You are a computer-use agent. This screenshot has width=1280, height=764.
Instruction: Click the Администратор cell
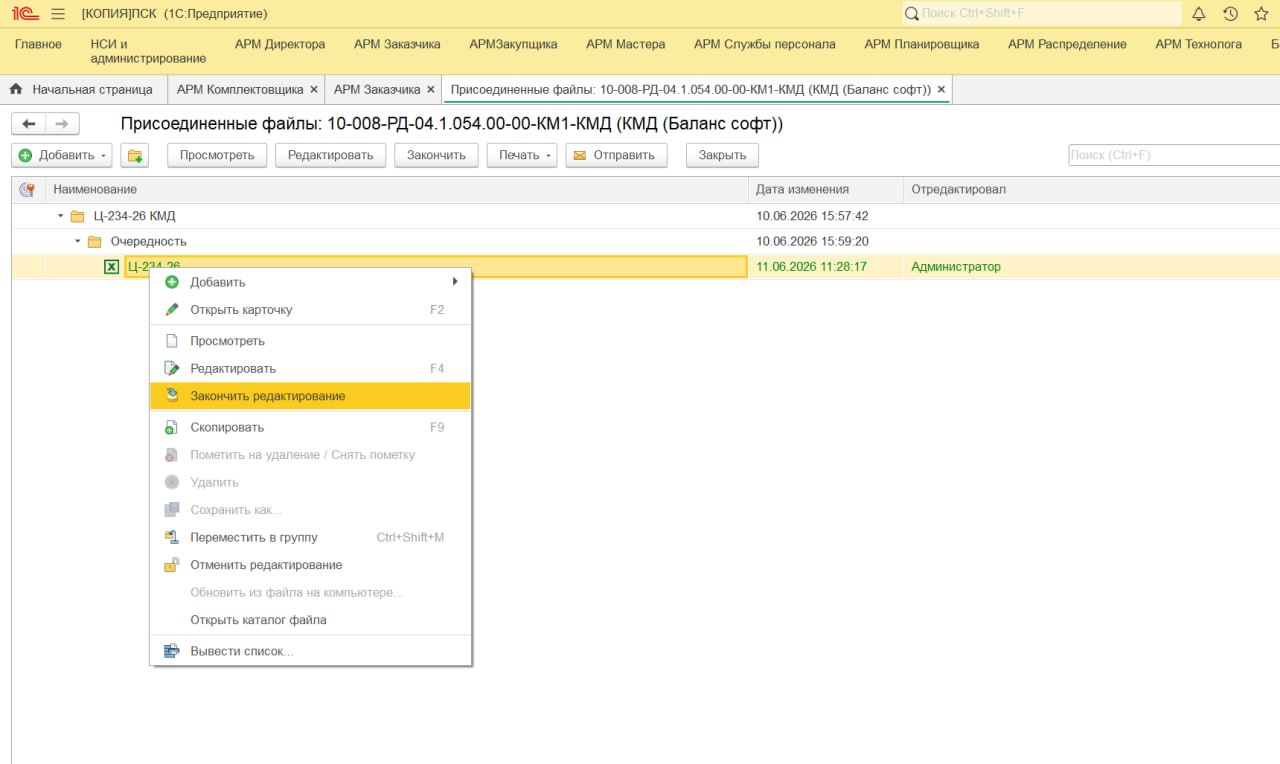956,267
